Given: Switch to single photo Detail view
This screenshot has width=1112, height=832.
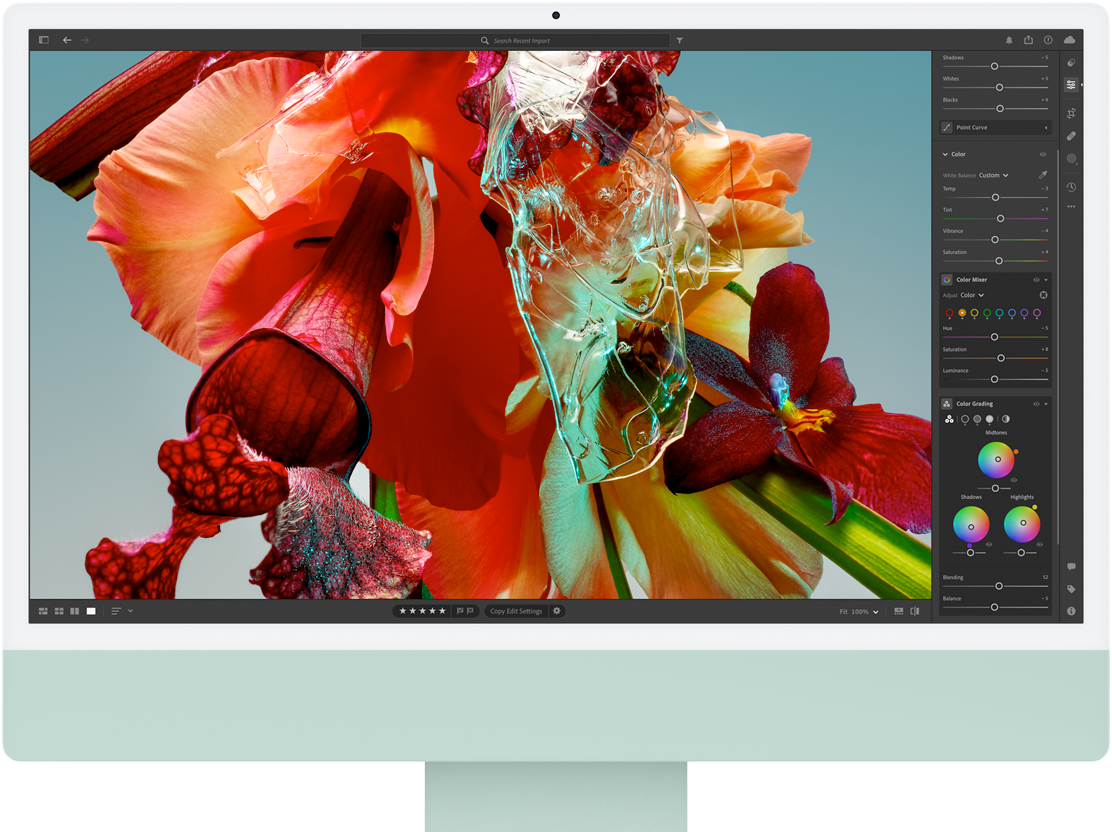Looking at the screenshot, I should 91,611.
